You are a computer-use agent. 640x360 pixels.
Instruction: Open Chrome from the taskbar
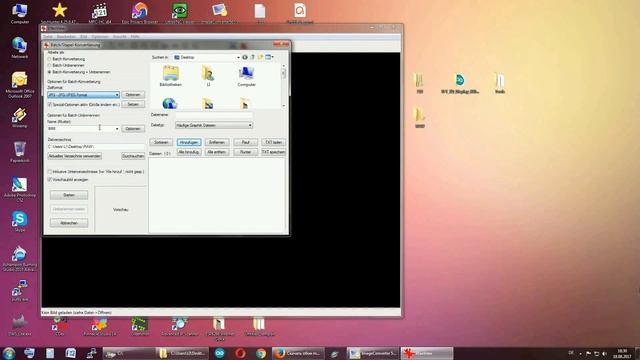point(260,353)
